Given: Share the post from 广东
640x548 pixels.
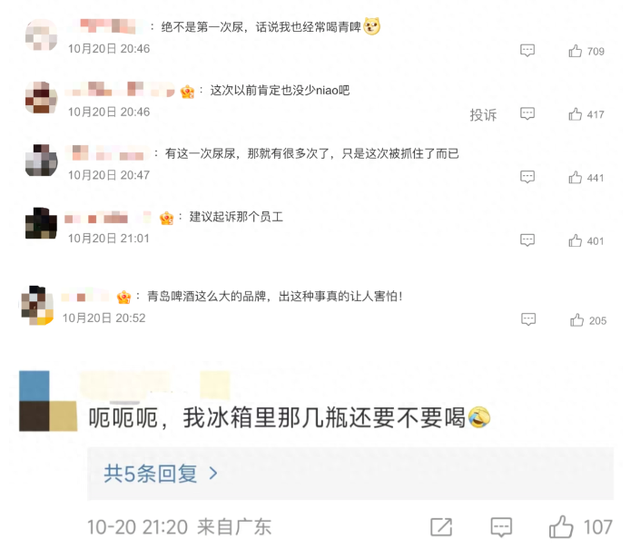Looking at the screenshot, I should 441,527.
